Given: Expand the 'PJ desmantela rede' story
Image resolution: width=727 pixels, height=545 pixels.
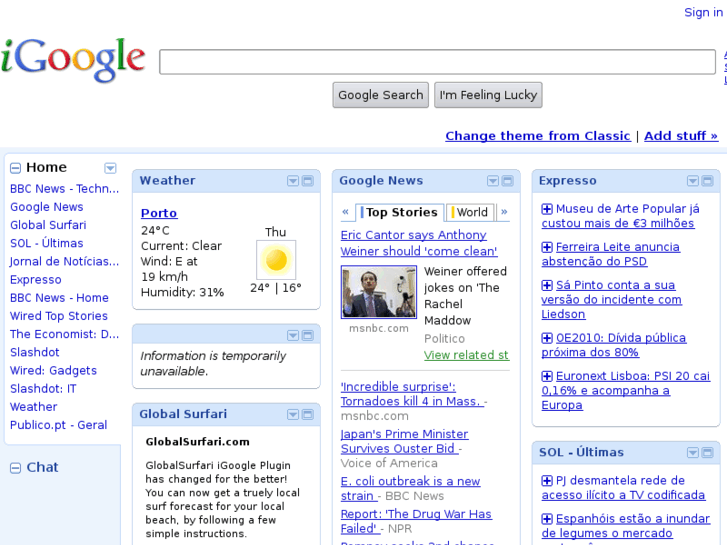Looking at the screenshot, I should (547, 481).
